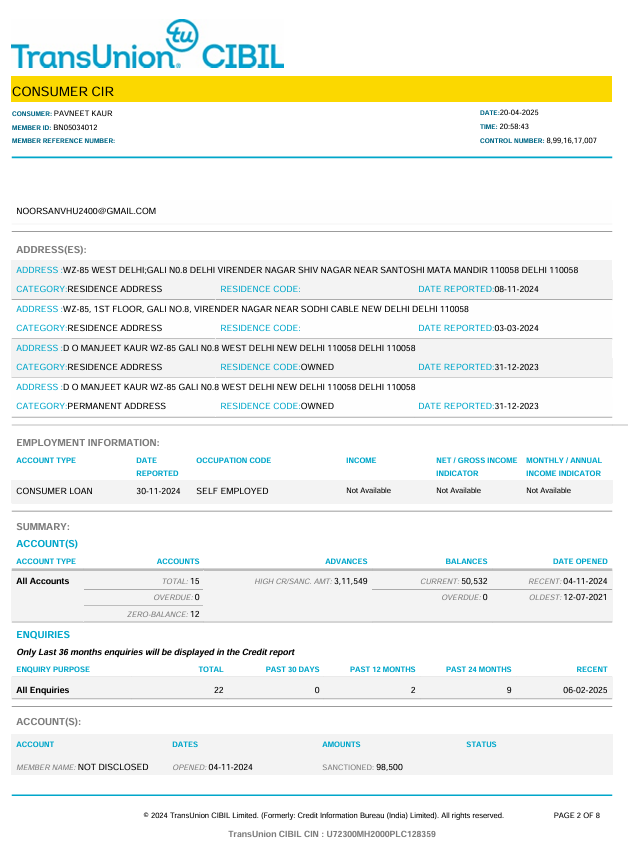Click the STATUS column header
The image size is (628, 841).
click(481, 744)
